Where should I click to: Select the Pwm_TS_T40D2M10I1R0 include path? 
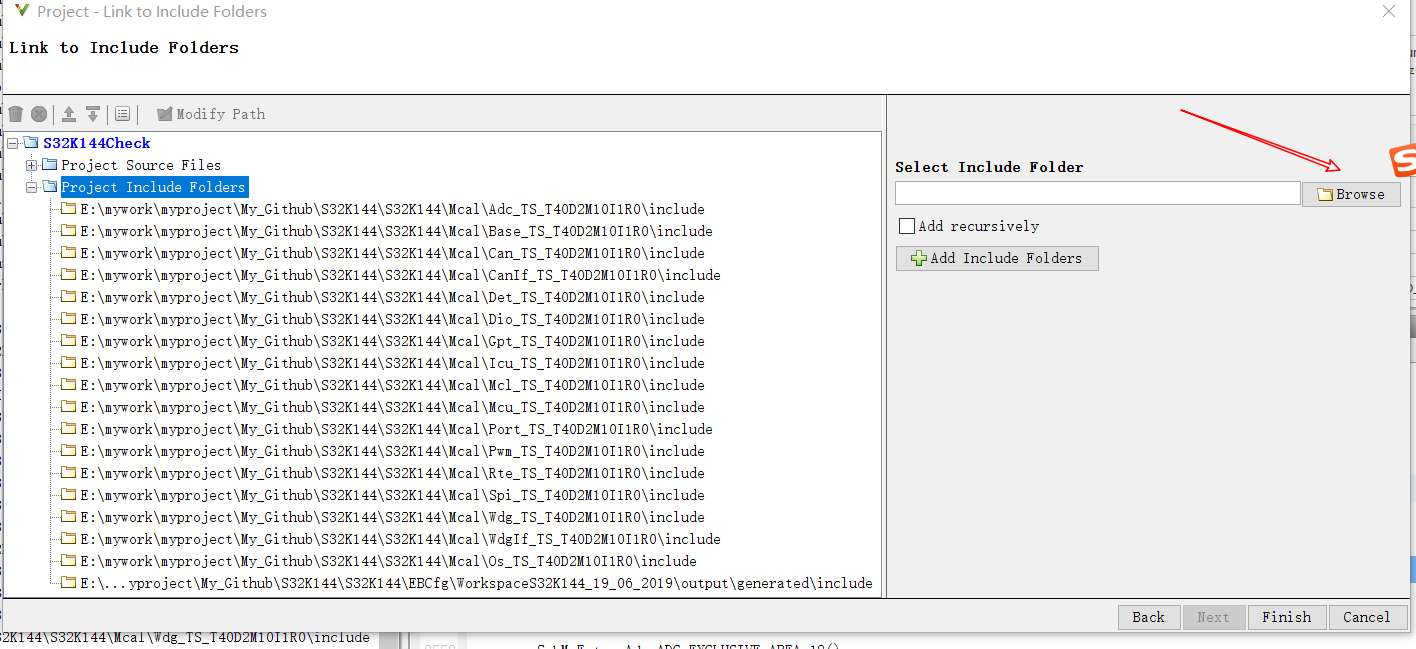pyautogui.click(x=392, y=451)
